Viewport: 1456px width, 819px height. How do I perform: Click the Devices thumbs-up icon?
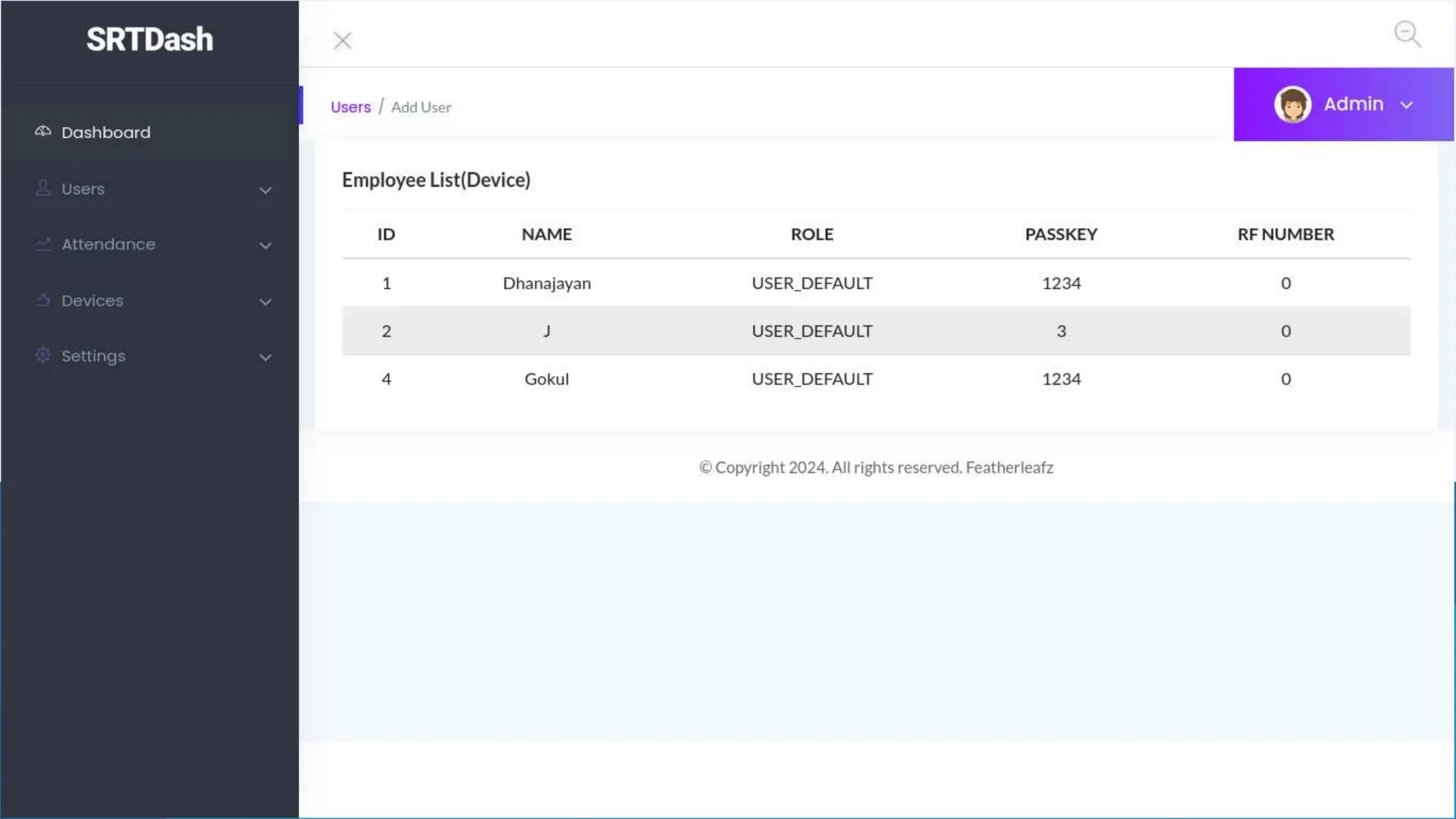(x=43, y=300)
